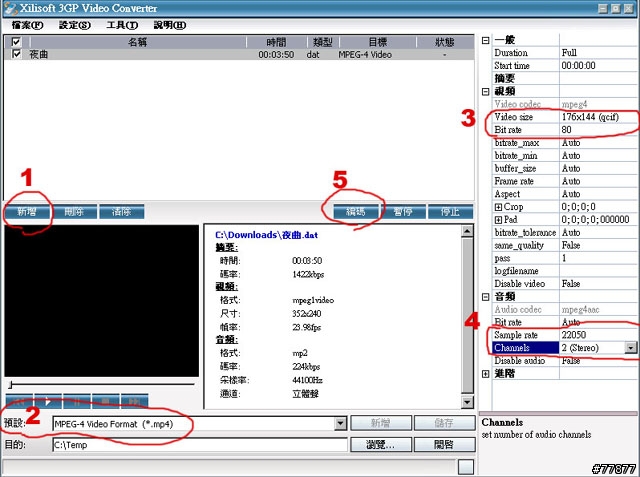Image resolution: width=640 pixels, height=477 pixels.
Task: Click the file info scrollbar up arrow
Action: tap(467, 231)
